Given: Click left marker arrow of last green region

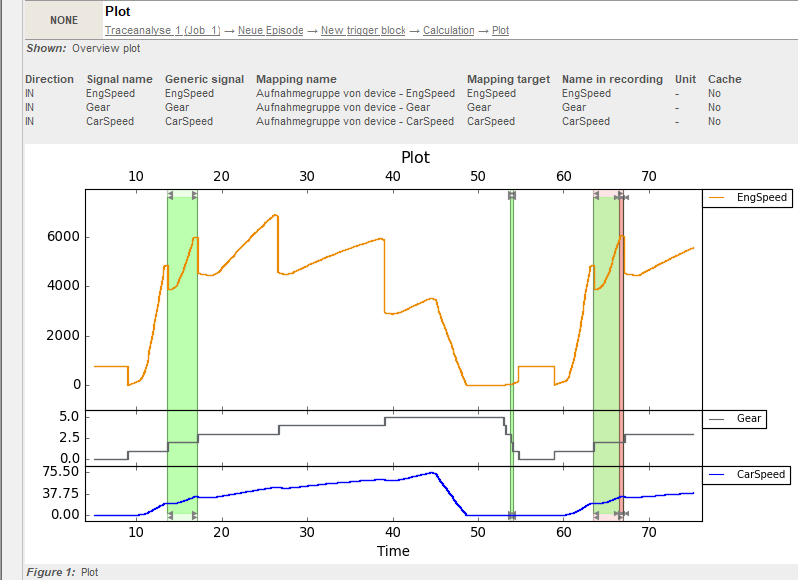Looking at the screenshot, I should (x=597, y=195).
